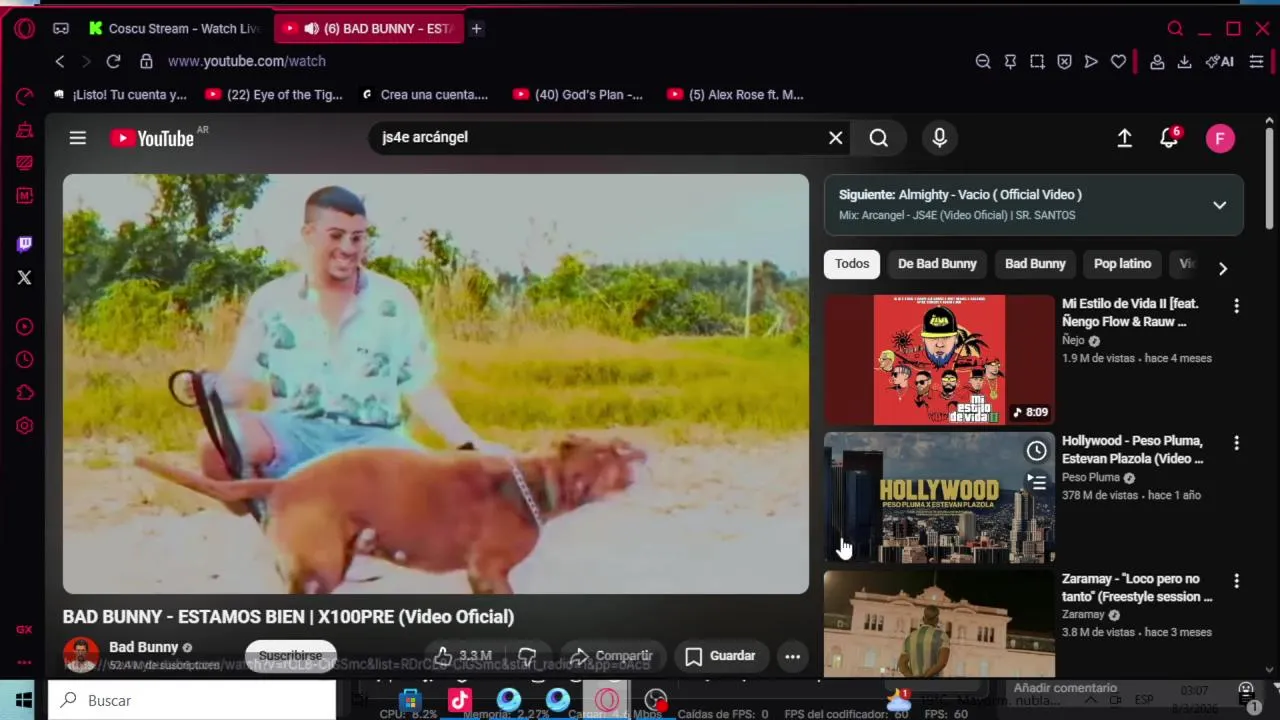This screenshot has width=1280, height=720.
Task: Click the zoom-out magnifier in address bar
Action: [x=983, y=61]
